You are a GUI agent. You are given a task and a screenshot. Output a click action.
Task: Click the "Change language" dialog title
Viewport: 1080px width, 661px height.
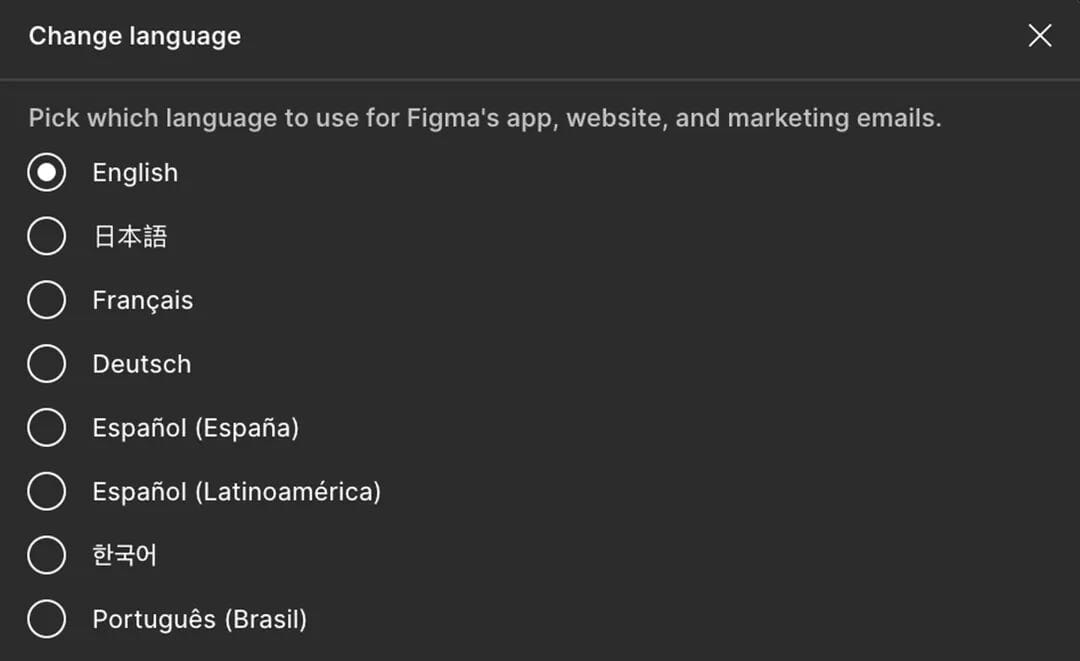coord(134,37)
